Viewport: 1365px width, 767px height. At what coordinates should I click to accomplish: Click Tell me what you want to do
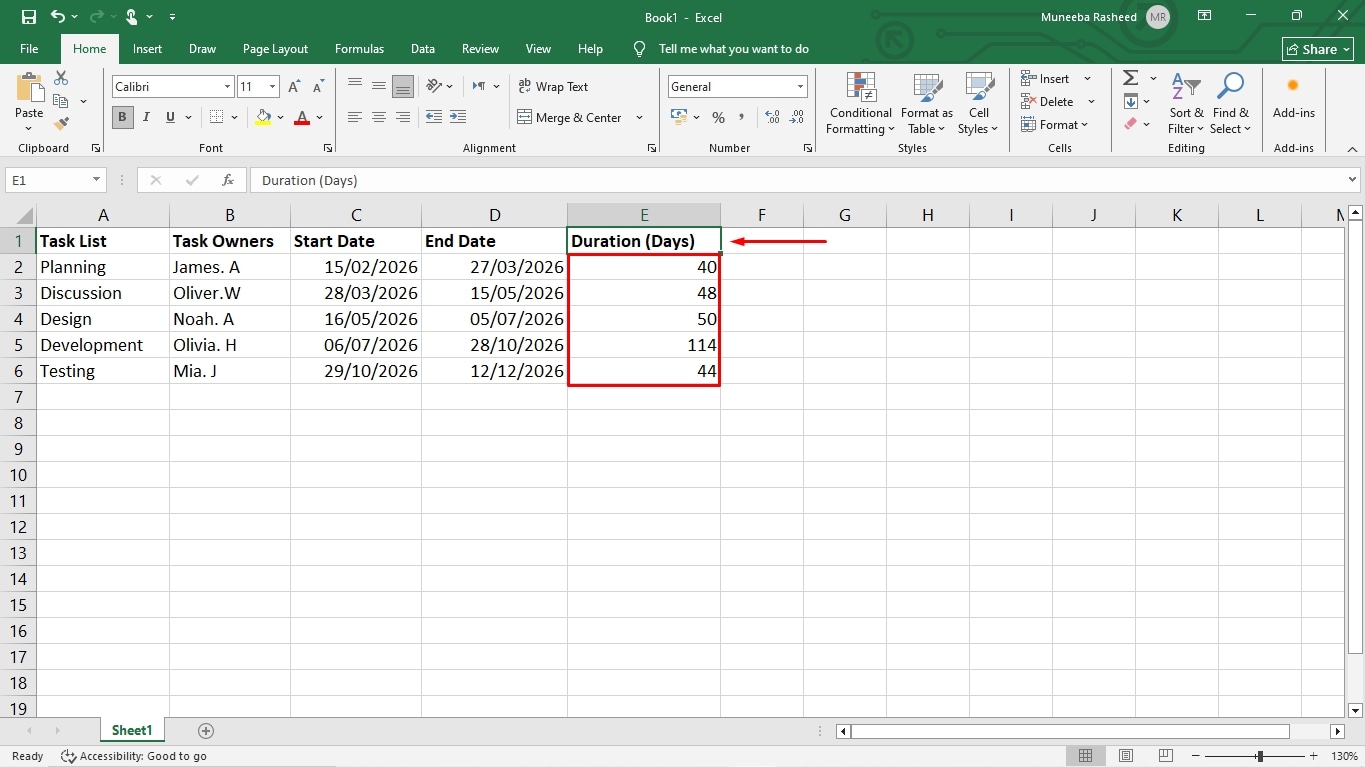733,49
